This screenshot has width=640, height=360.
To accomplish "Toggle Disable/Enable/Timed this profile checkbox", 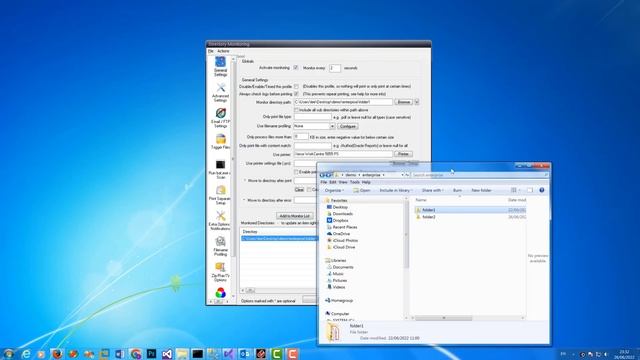I will point(296,87).
